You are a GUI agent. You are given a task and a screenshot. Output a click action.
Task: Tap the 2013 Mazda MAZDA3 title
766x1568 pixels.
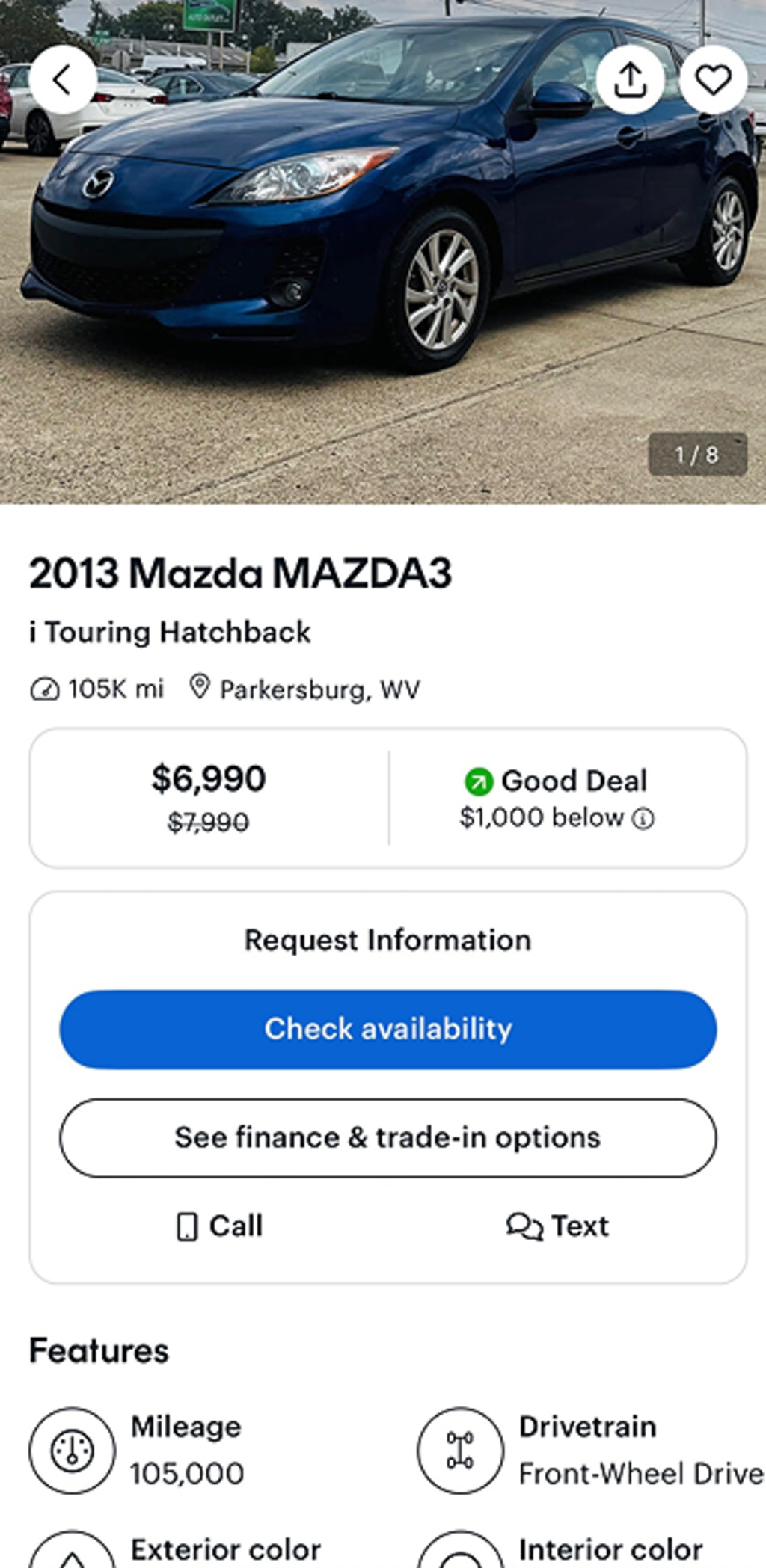click(x=240, y=574)
